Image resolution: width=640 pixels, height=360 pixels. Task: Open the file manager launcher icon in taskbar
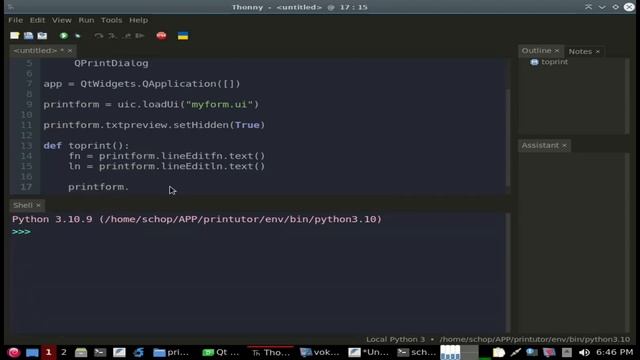[81, 352]
